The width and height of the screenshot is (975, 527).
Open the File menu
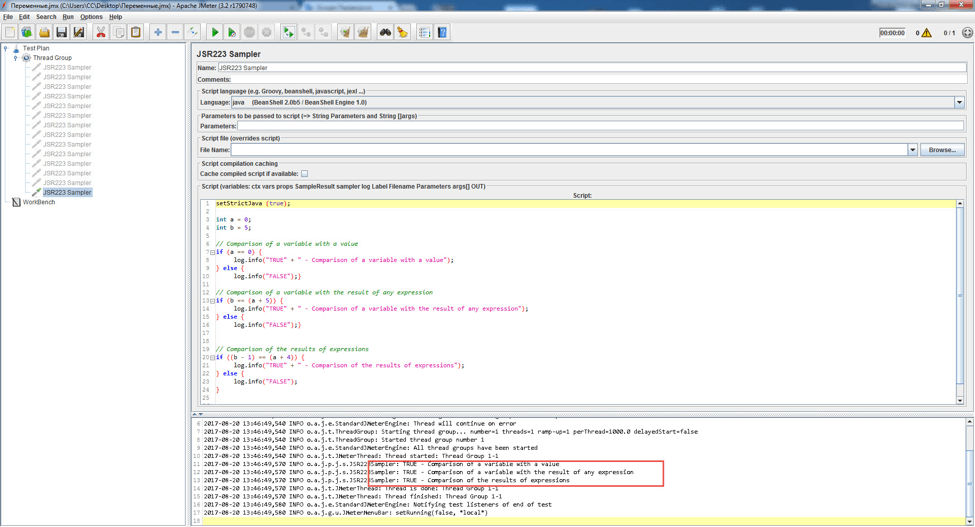point(8,17)
